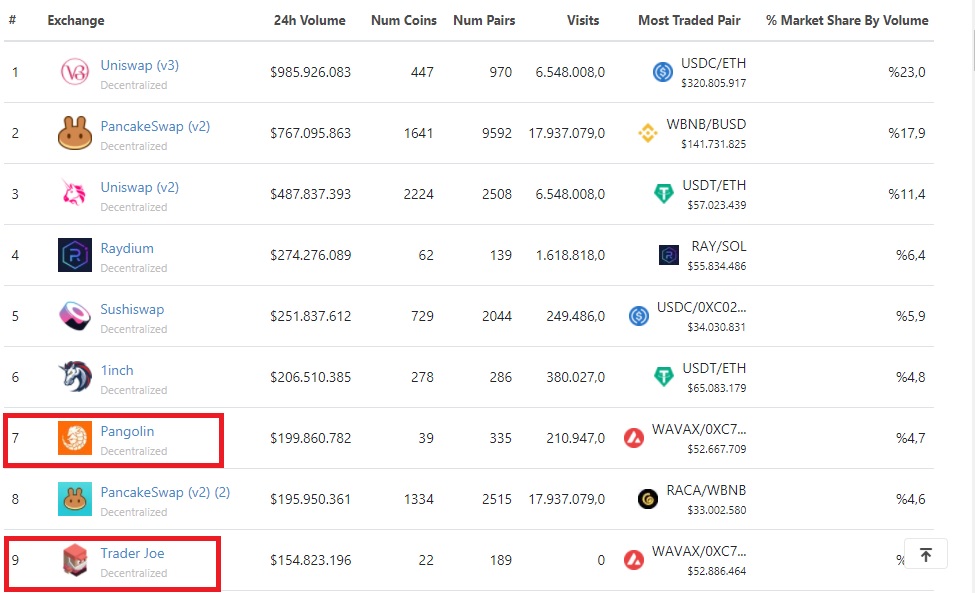Click the %11,4 market share value
The height and width of the screenshot is (593, 975).
pos(907,194)
